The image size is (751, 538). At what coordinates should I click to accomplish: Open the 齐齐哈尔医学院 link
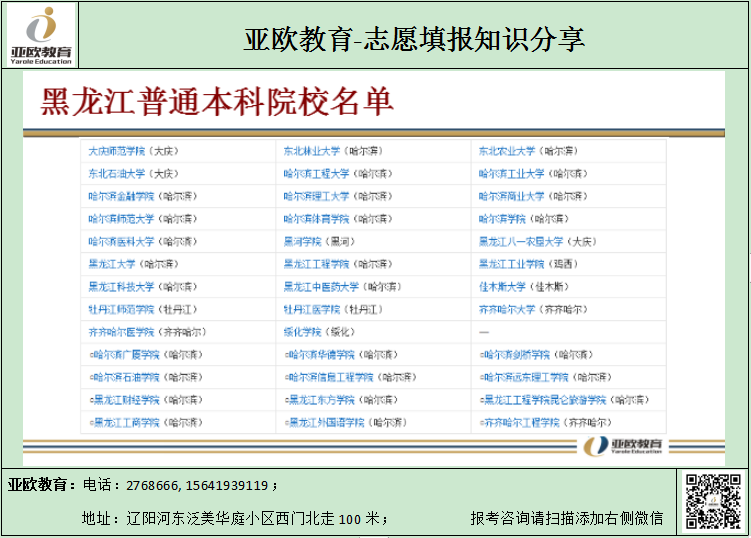pyautogui.click(x=121, y=332)
